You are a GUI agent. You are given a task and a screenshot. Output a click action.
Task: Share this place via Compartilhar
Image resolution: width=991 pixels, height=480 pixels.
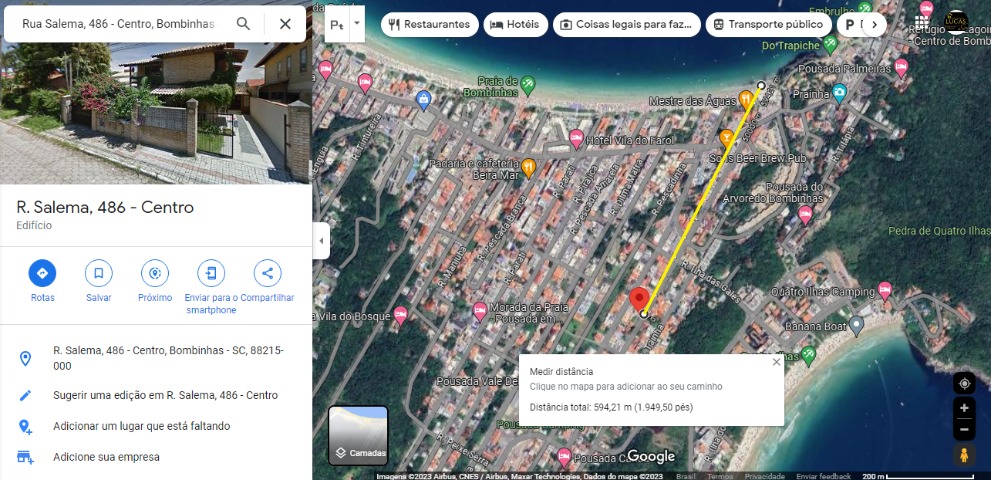pos(267,273)
